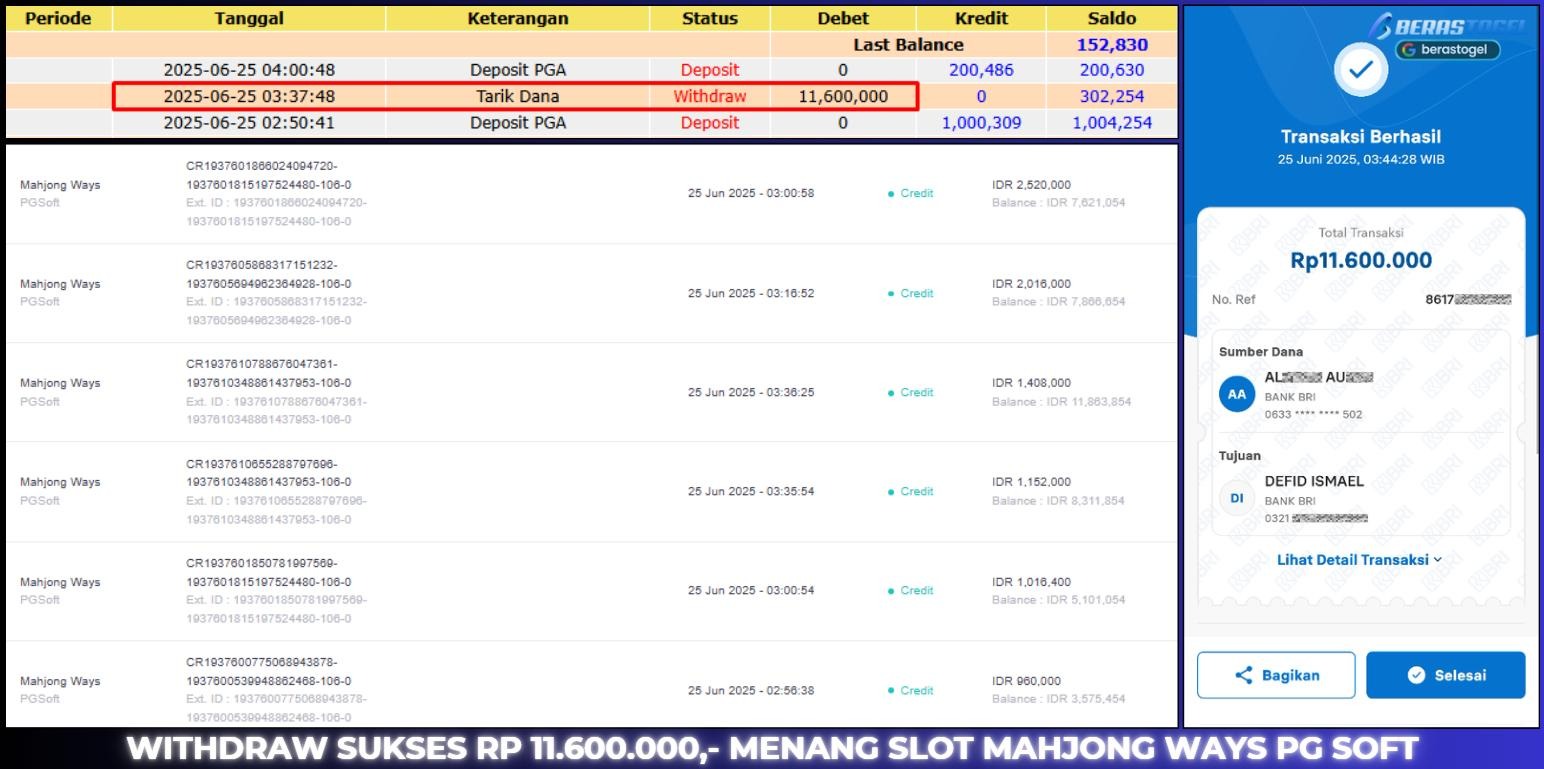Select the date 2025-06-25 02:50:41
The image size is (1544, 769).
pos(249,122)
